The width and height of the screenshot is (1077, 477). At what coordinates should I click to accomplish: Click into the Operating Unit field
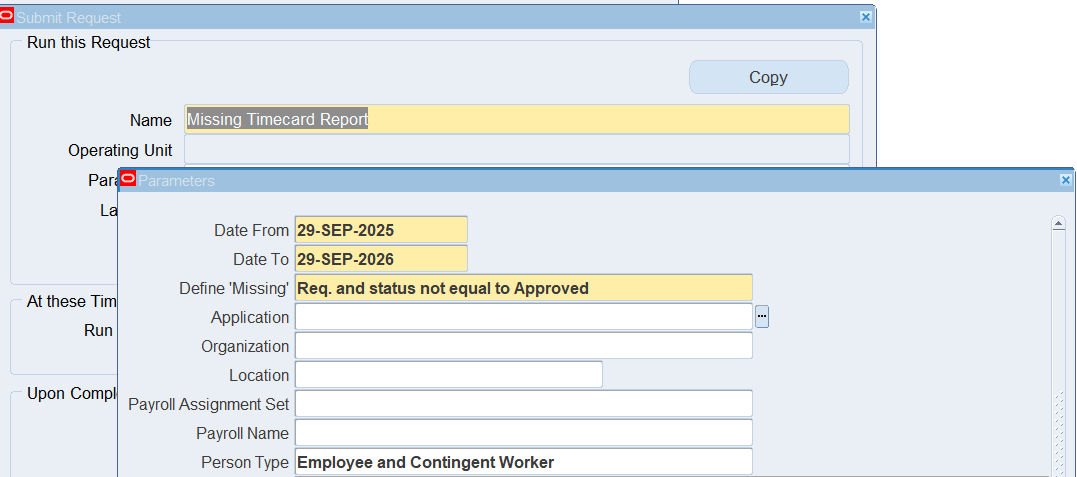click(x=516, y=150)
